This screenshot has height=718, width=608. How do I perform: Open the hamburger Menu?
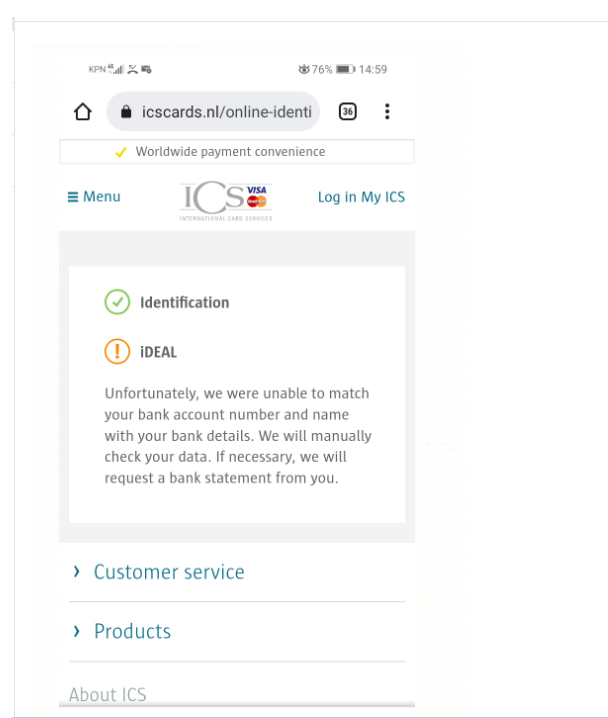94,196
